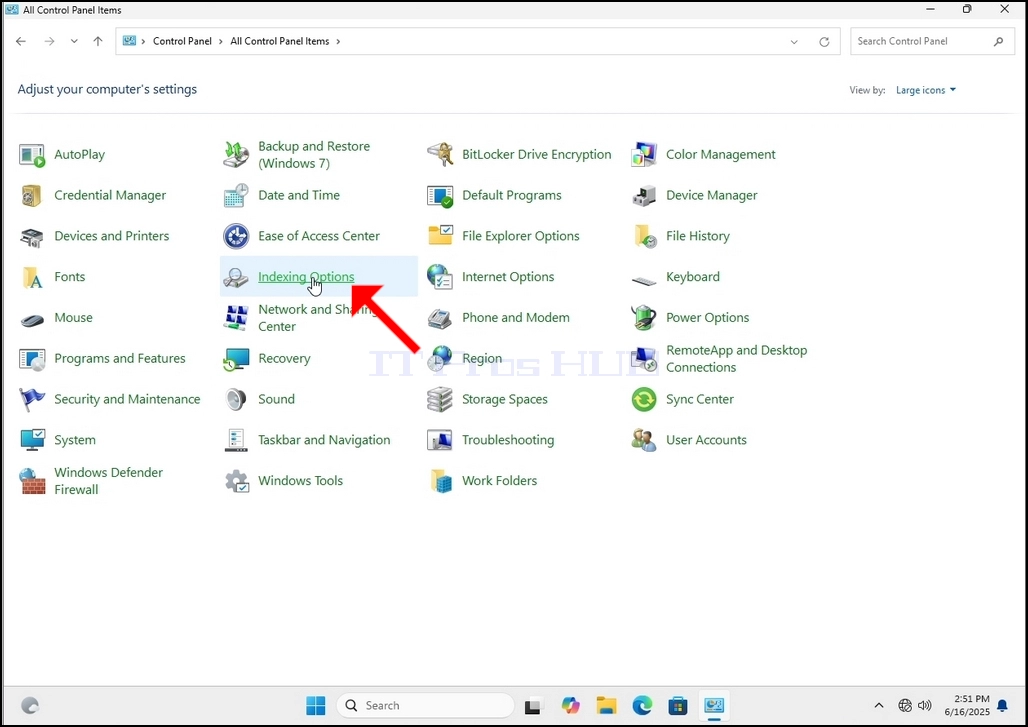
Task: Open Task View on the taskbar
Action: point(533,706)
